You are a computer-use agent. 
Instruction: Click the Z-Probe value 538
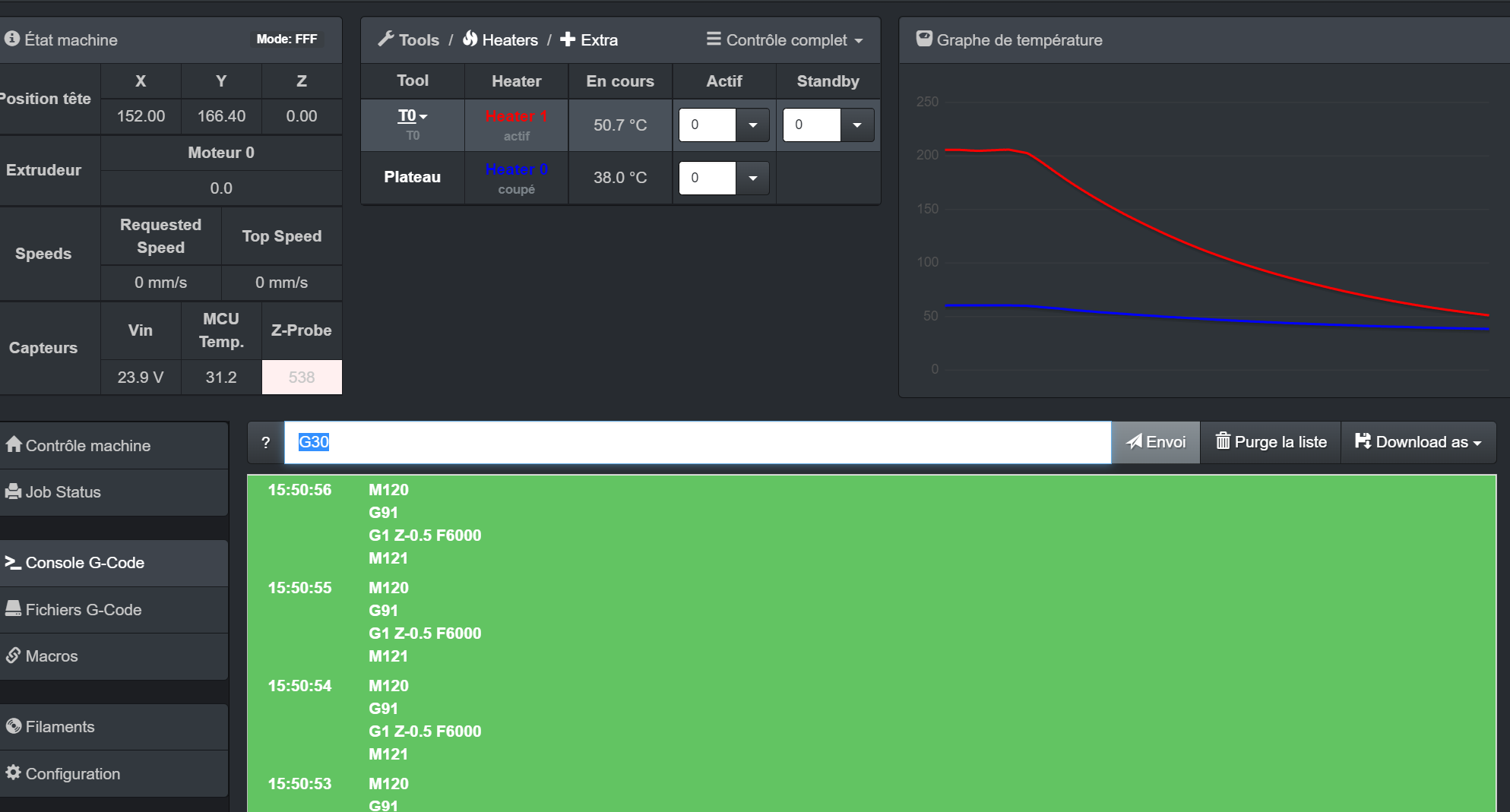pyautogui.click(x=302, y=377)
